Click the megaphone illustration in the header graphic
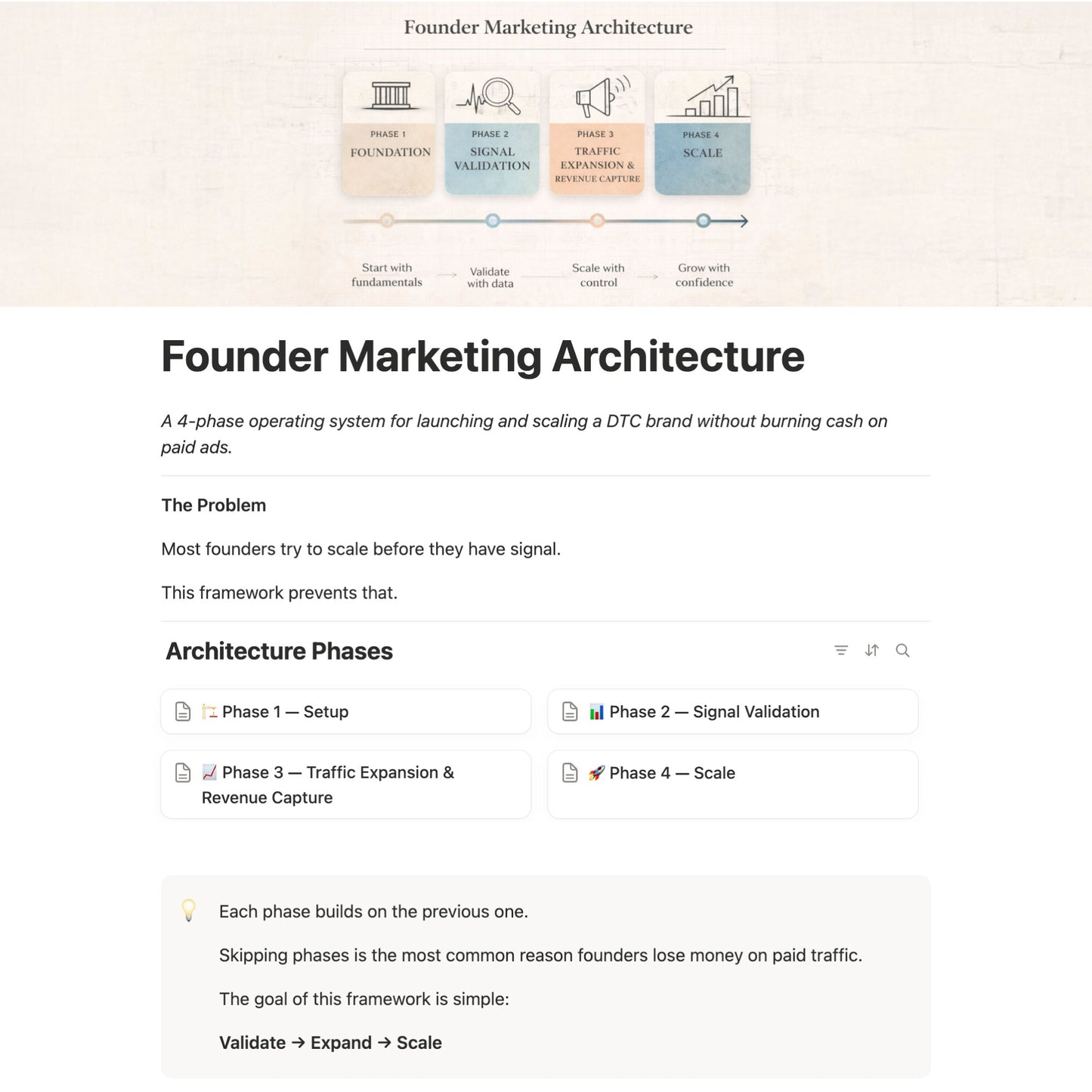This screenshot has width=1092, height=1092. coord(594,94)
